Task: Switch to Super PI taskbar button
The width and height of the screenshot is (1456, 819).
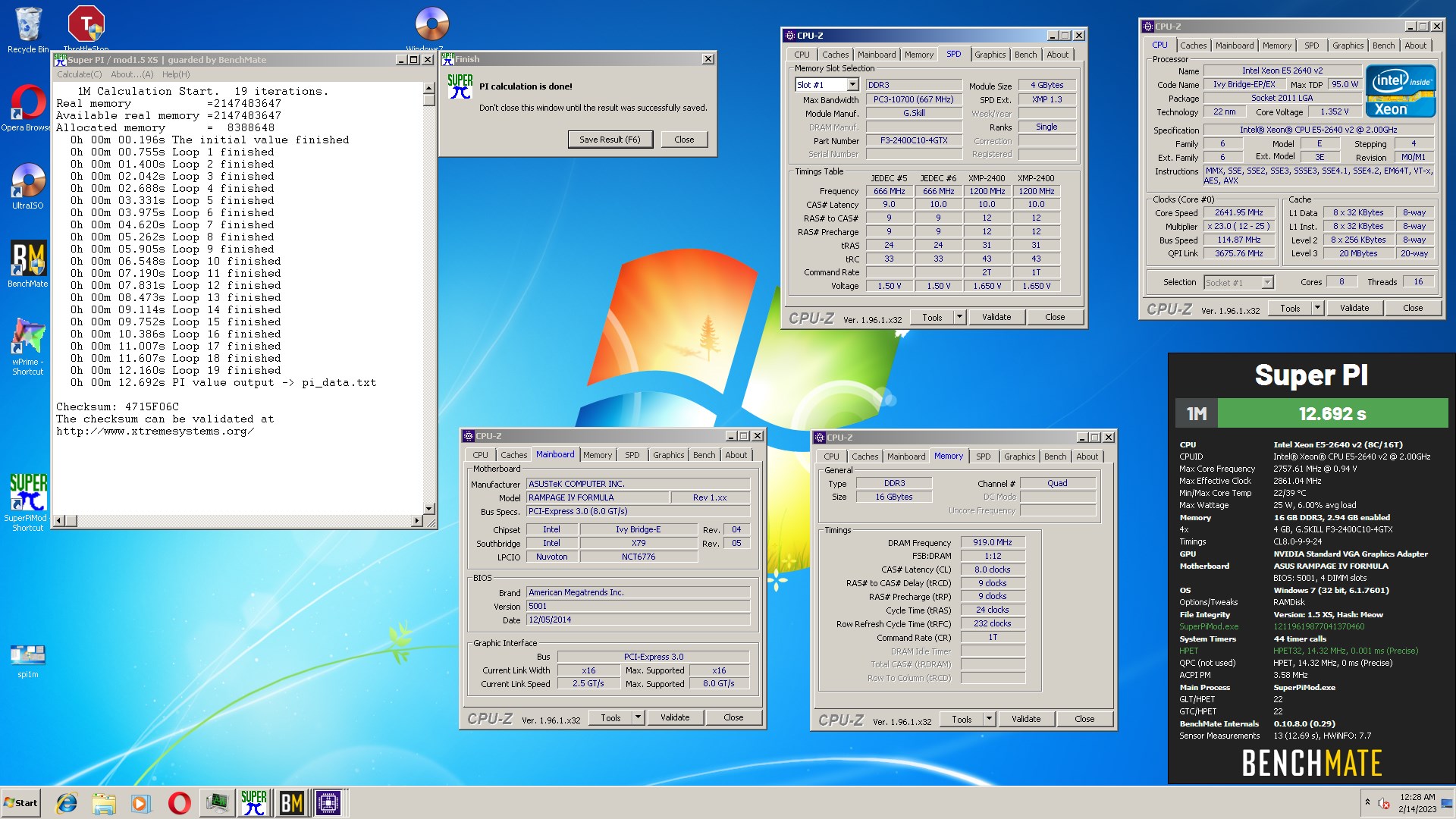Action: pos(254,803)
